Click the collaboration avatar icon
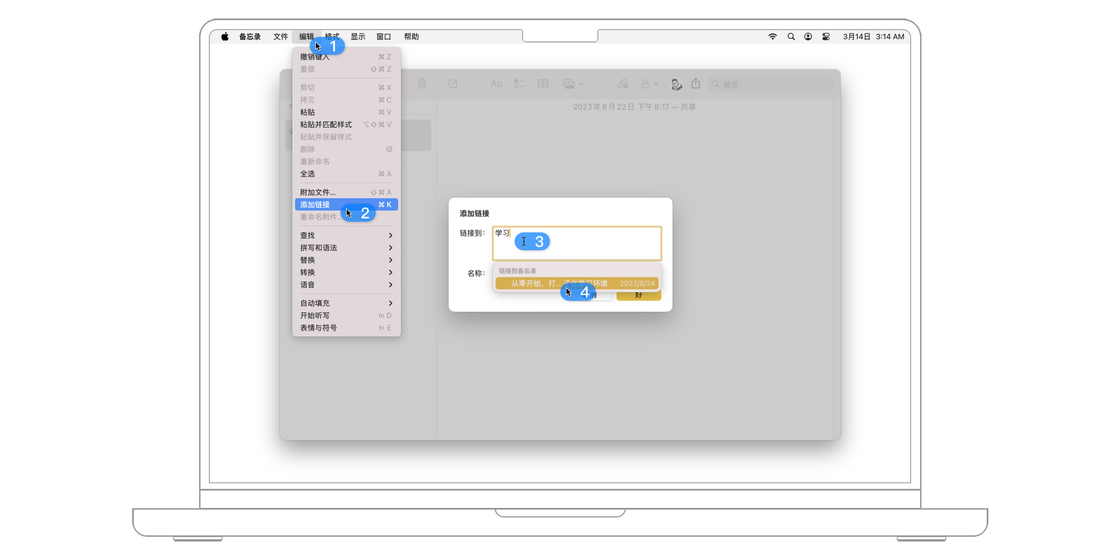The image size is (1120, 560). pos(676,84)
